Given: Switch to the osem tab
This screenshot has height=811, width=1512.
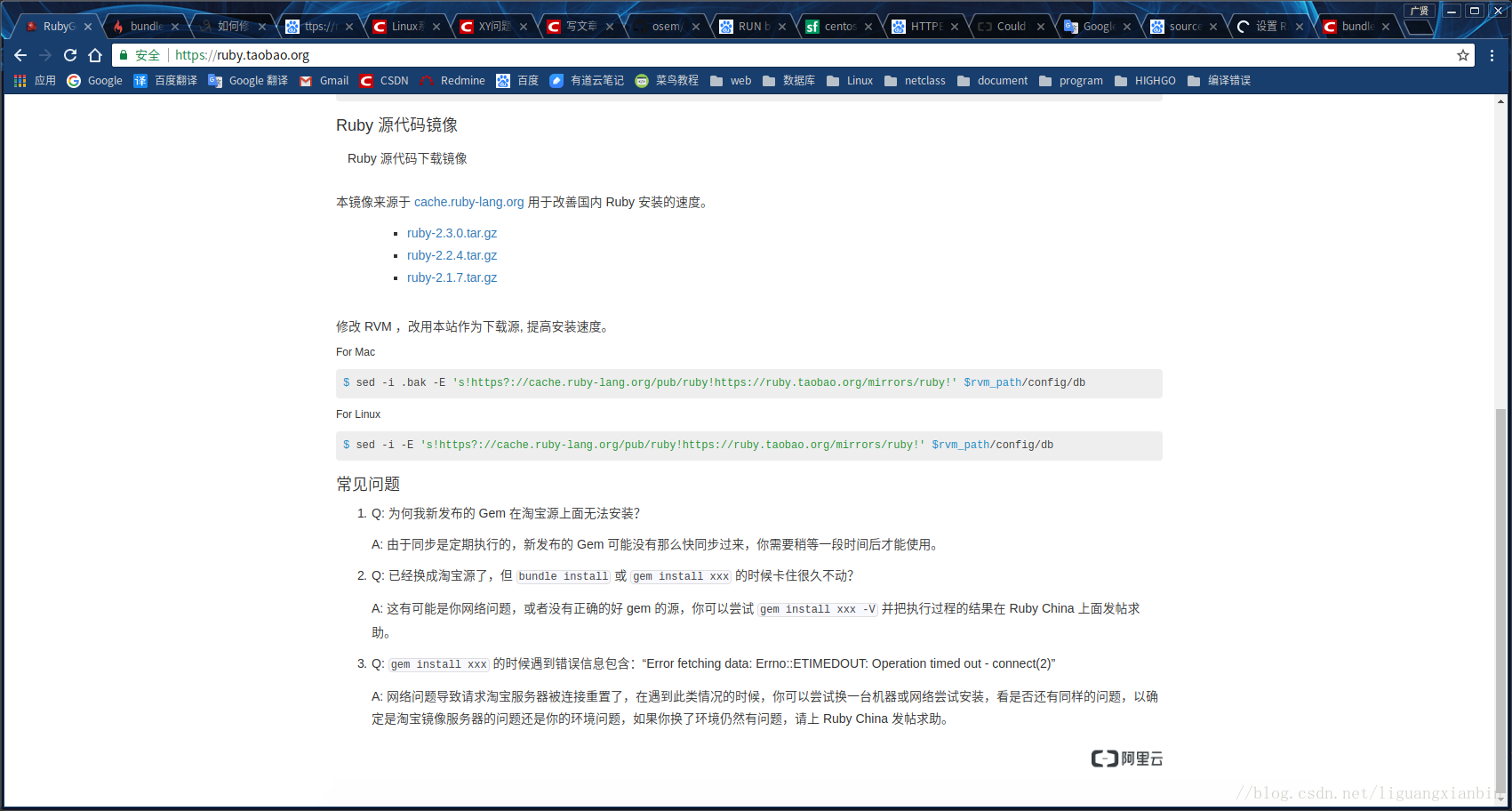Looking at the screenshot, I should tap(665, 27).
